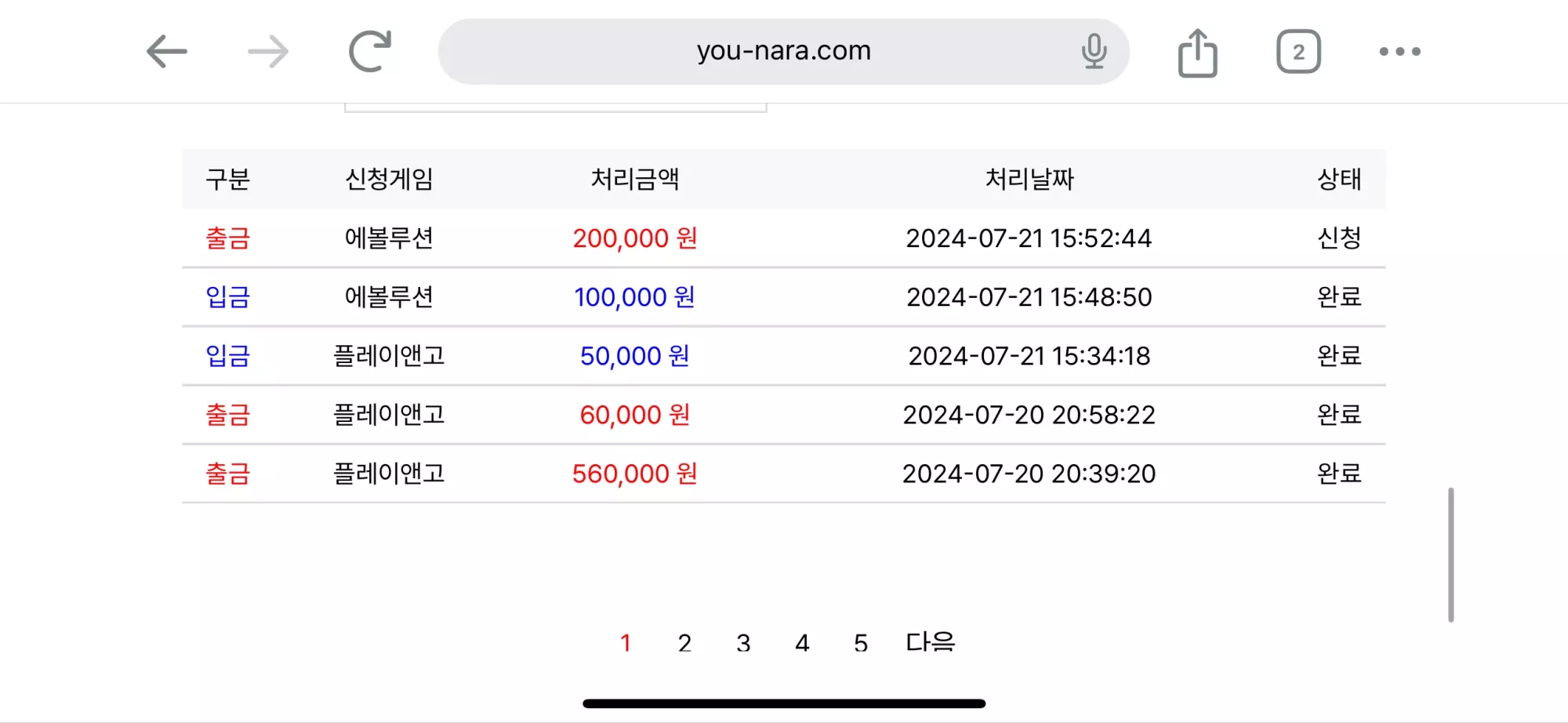
Task: Select the 100,000 원 deposit row
Action: click(784, 296)
